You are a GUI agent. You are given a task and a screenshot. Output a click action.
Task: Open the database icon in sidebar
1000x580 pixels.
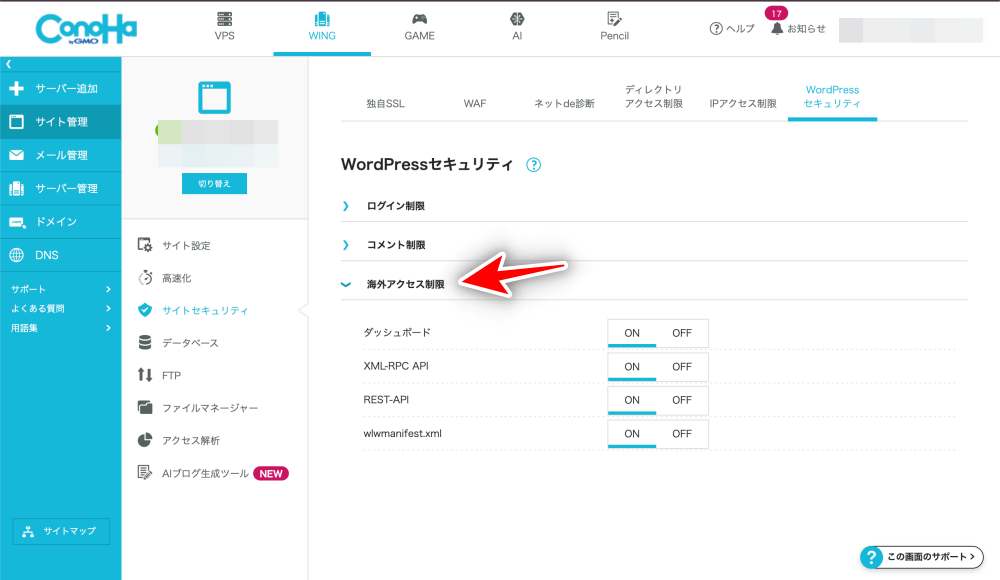[145, 343]
